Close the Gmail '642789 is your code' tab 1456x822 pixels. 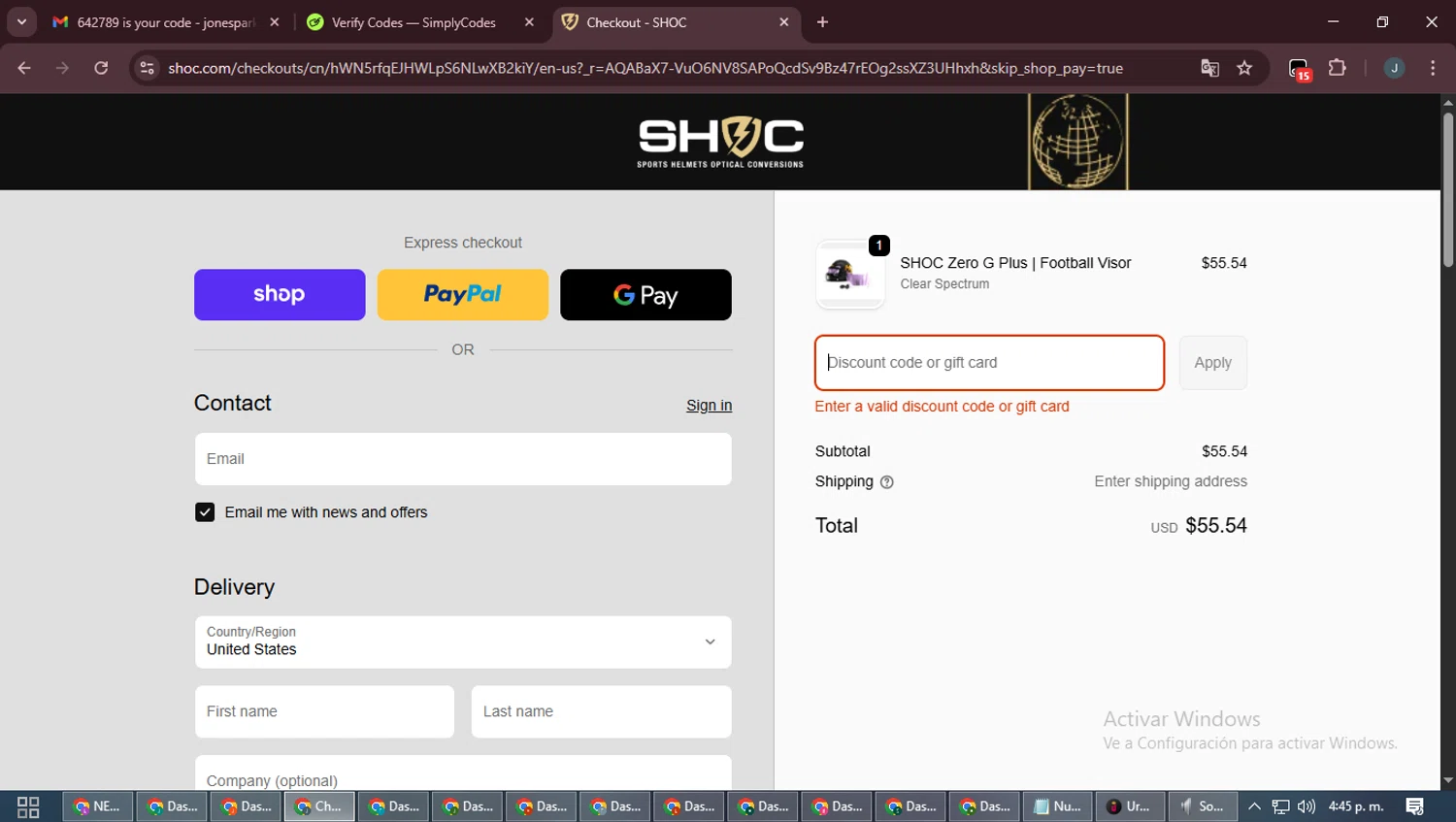coord(275,22)
